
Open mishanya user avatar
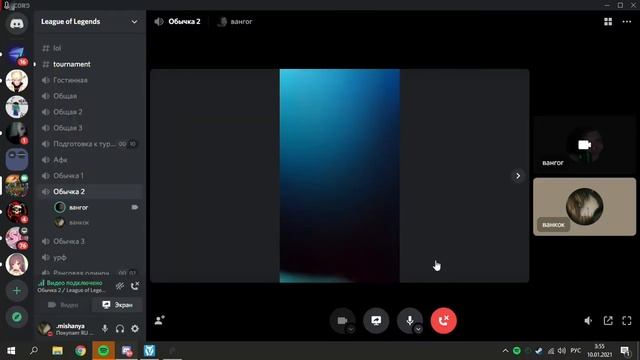[45, 328]
